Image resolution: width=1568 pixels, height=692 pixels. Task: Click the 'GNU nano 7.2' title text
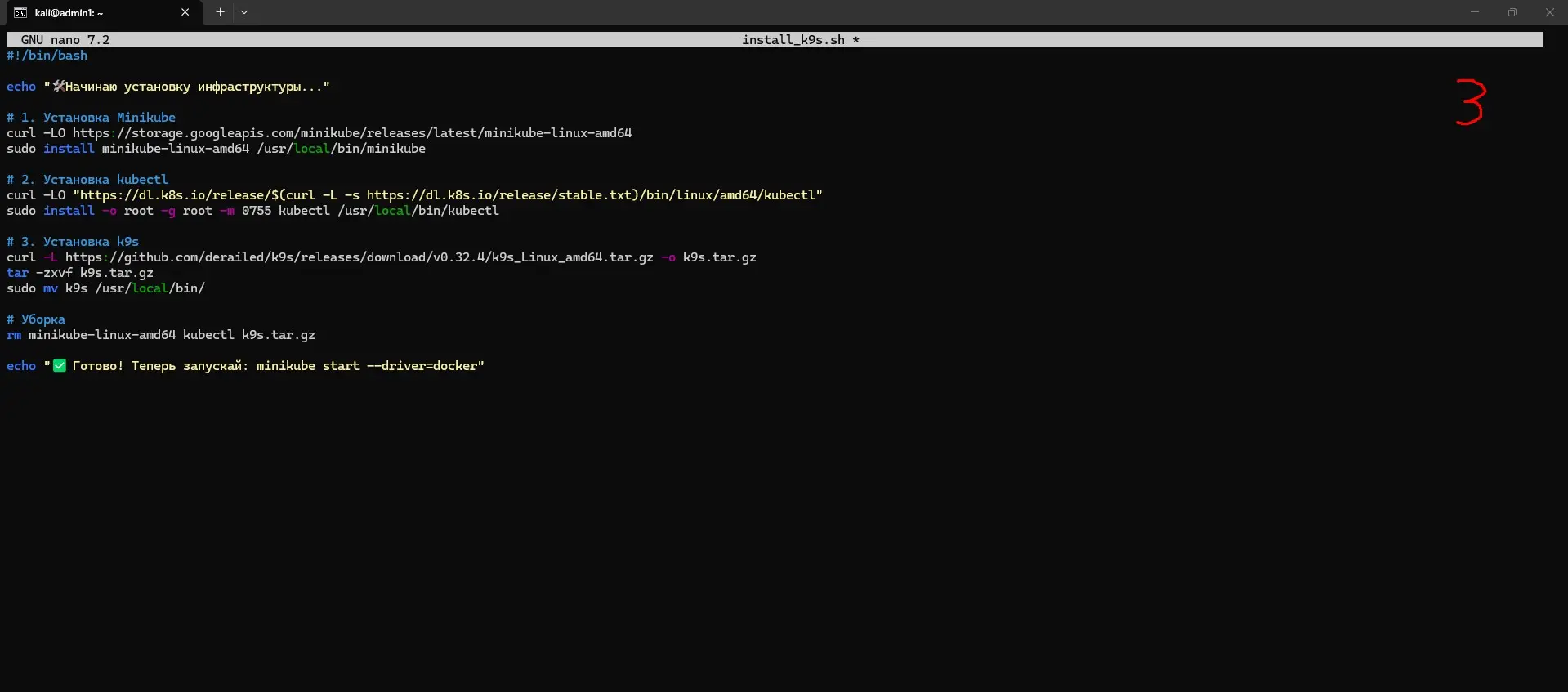[x=65, y=40]
